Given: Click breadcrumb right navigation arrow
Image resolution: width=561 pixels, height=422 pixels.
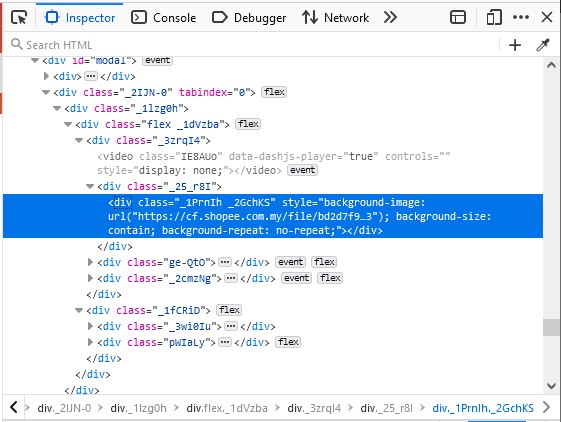Looking at the screenshot, I should [547, 407].
